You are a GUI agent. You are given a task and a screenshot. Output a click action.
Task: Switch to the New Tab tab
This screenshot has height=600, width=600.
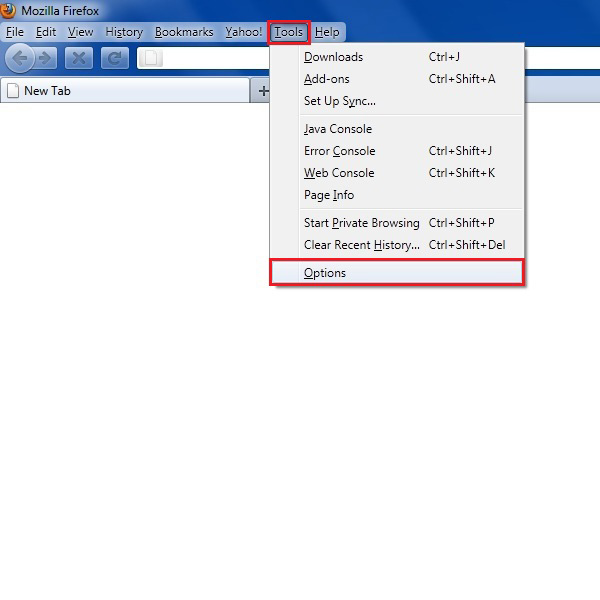125,91
